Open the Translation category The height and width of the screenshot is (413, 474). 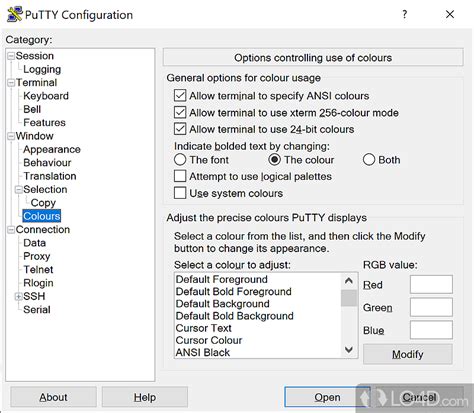point(50,176)
